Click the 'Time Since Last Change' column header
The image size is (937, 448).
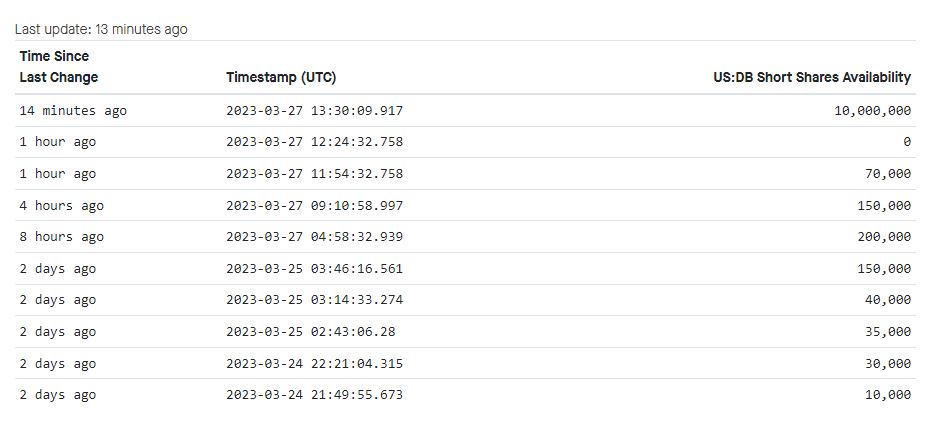tap(59, 67)
